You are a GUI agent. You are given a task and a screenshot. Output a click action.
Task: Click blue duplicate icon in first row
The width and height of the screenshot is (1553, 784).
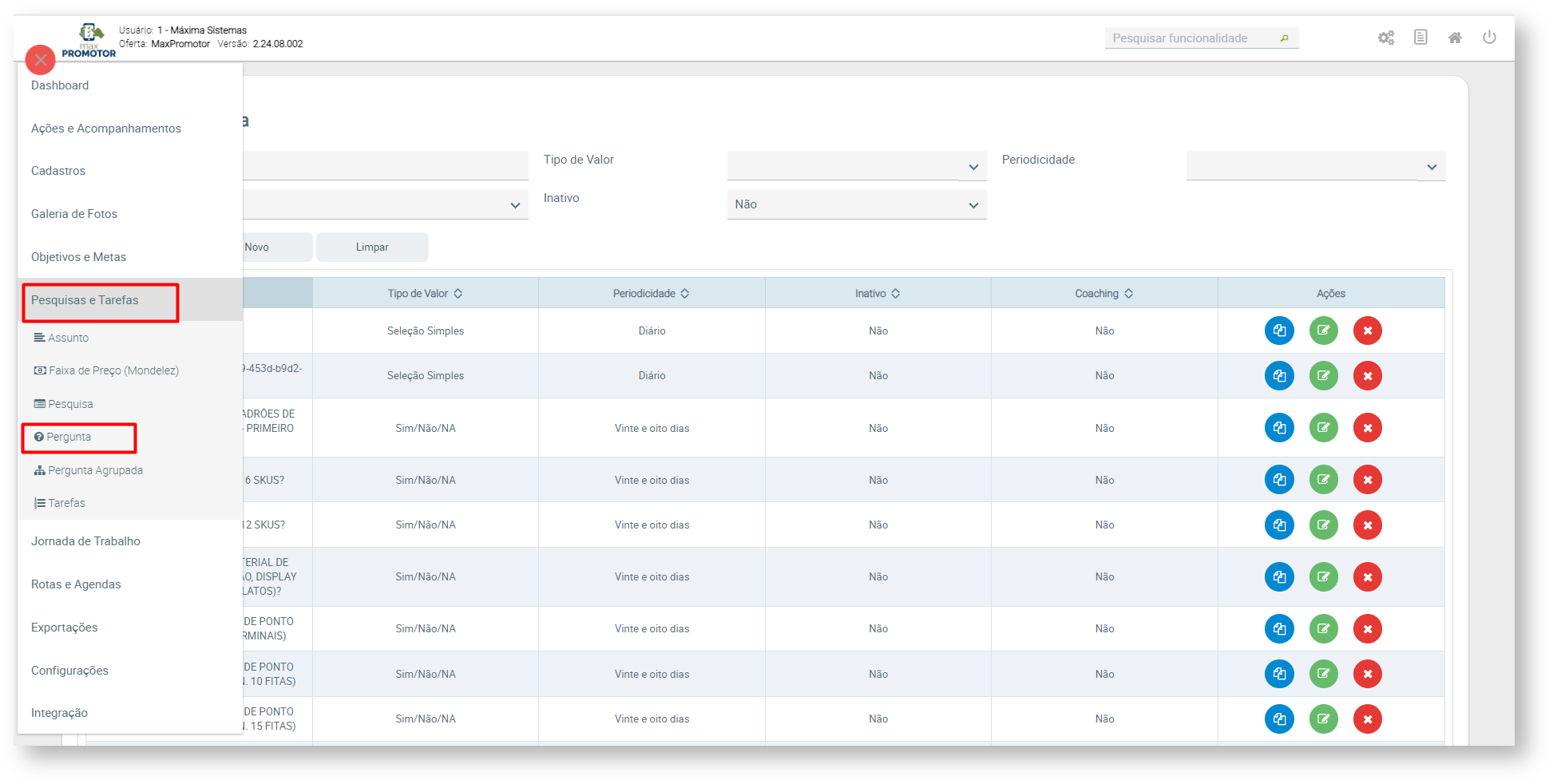pyautogui.click(x=1279, y=331)
